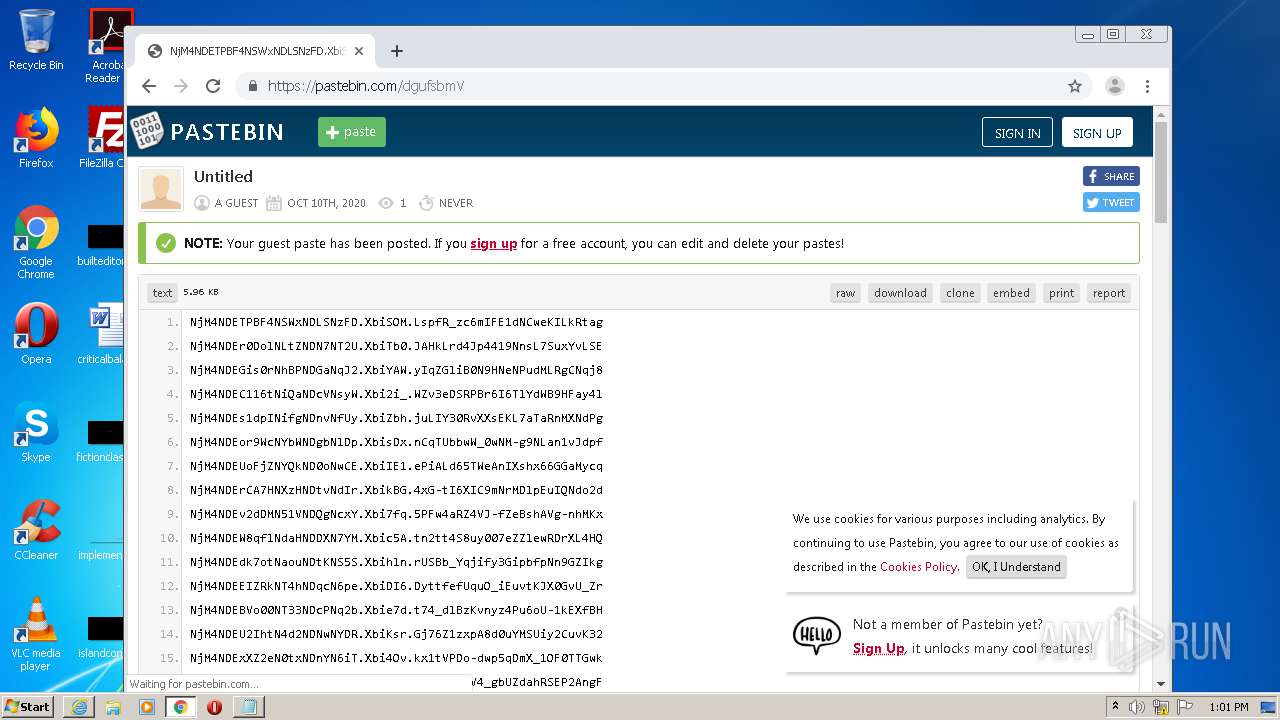Screen dimensions: 1280x720
Task: Follow the sign up link in the note
Action: coord(494,243)
